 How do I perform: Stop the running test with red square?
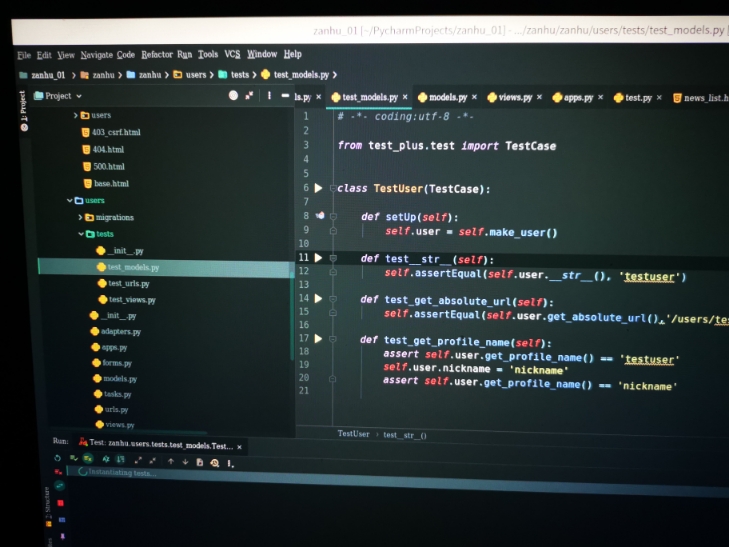point(60,503)
